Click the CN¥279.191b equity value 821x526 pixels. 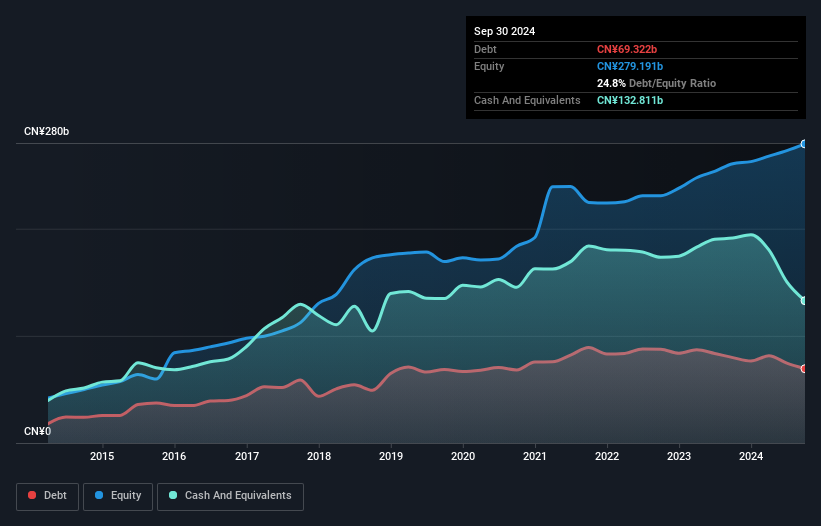point(630,66)
